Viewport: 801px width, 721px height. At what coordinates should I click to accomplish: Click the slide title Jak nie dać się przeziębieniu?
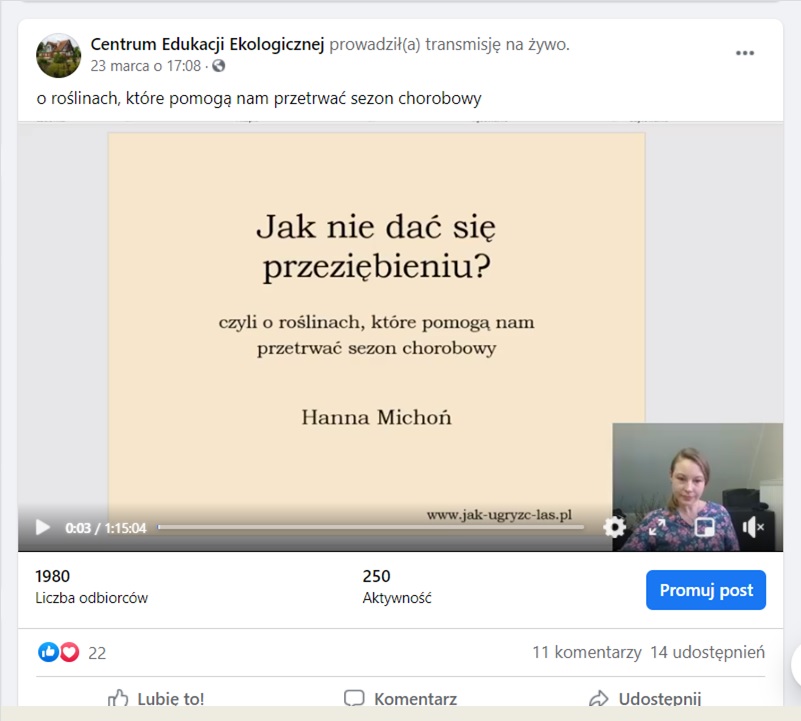[376, 247]
